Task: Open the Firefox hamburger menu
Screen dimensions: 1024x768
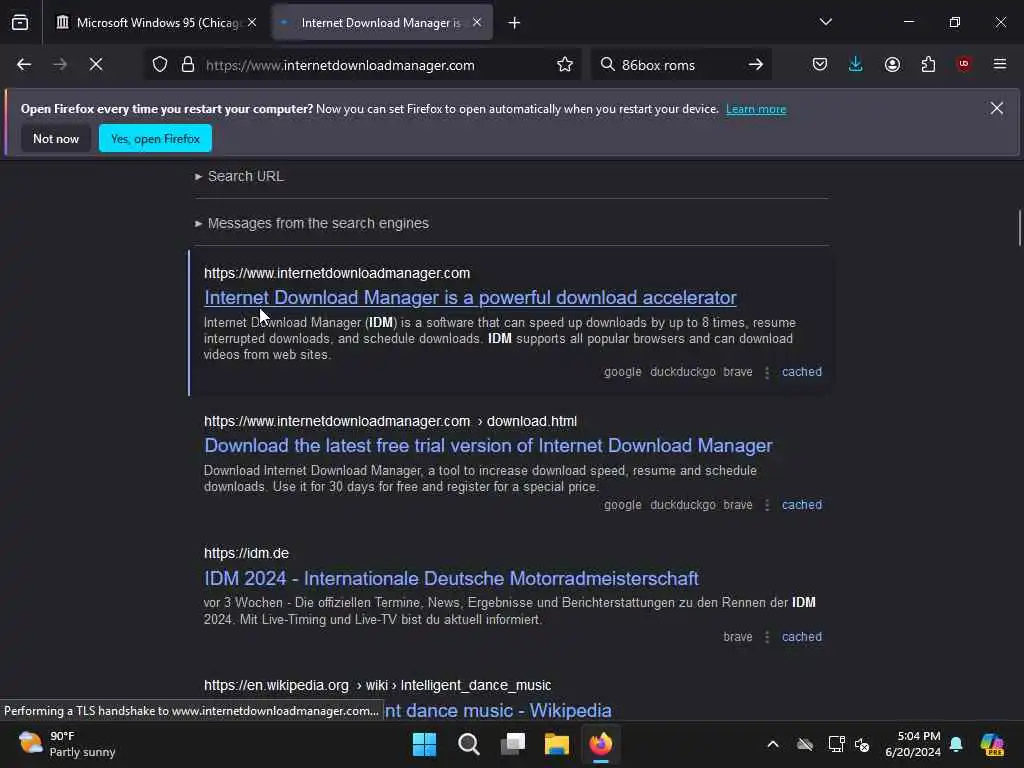Action: click(x=1000, y=64)
